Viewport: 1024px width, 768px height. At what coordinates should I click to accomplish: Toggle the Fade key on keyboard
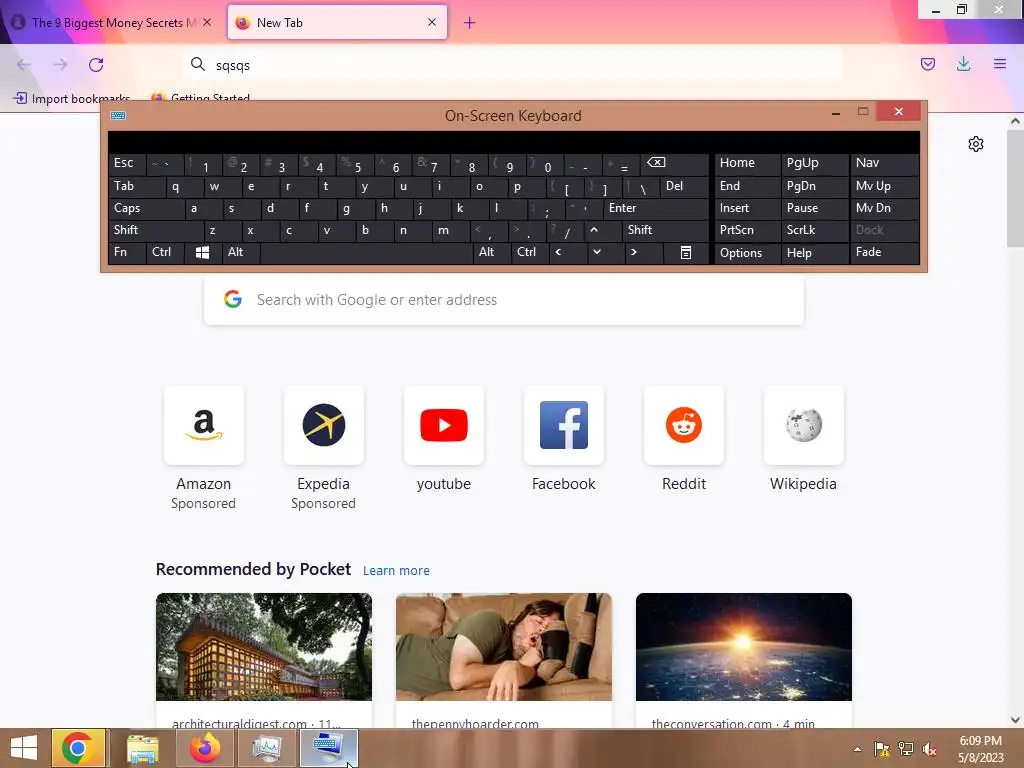click(884, 253)
